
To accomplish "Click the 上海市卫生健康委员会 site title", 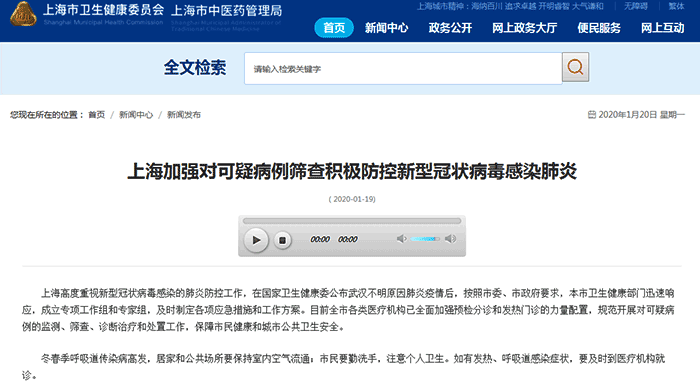I will pos(104,10).
